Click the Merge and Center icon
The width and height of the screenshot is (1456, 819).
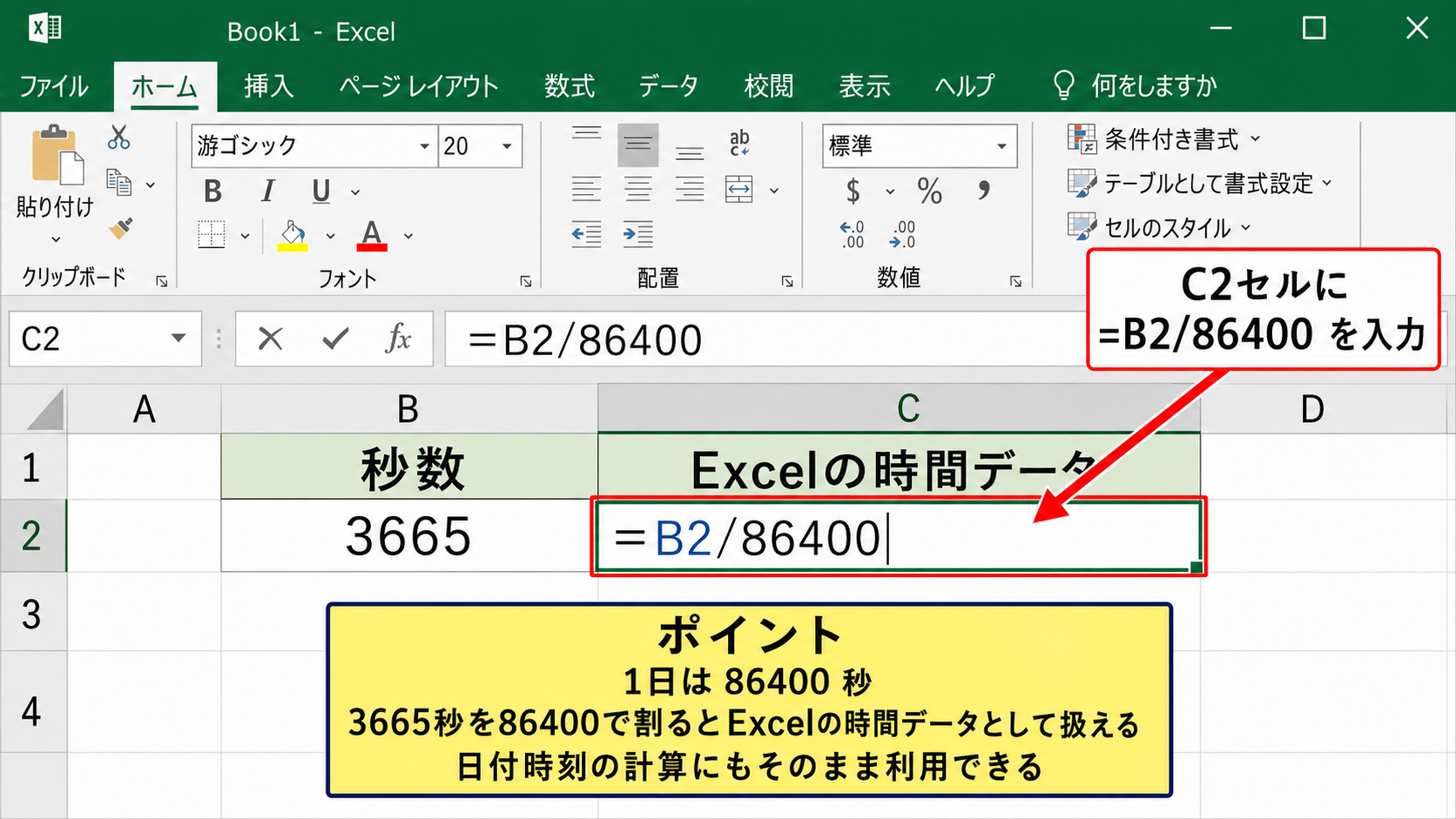click(x=739, y=189)
